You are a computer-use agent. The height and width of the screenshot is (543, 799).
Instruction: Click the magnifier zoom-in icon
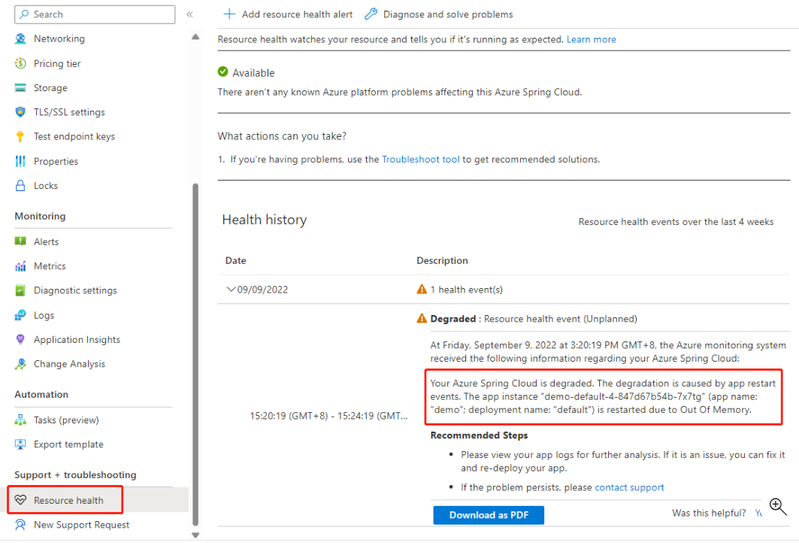778,506
